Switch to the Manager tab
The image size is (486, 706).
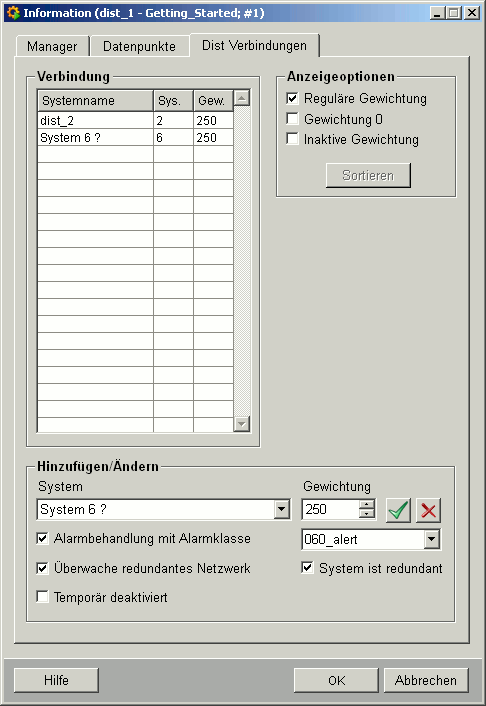pyautogui.click(x=52, y=46)
